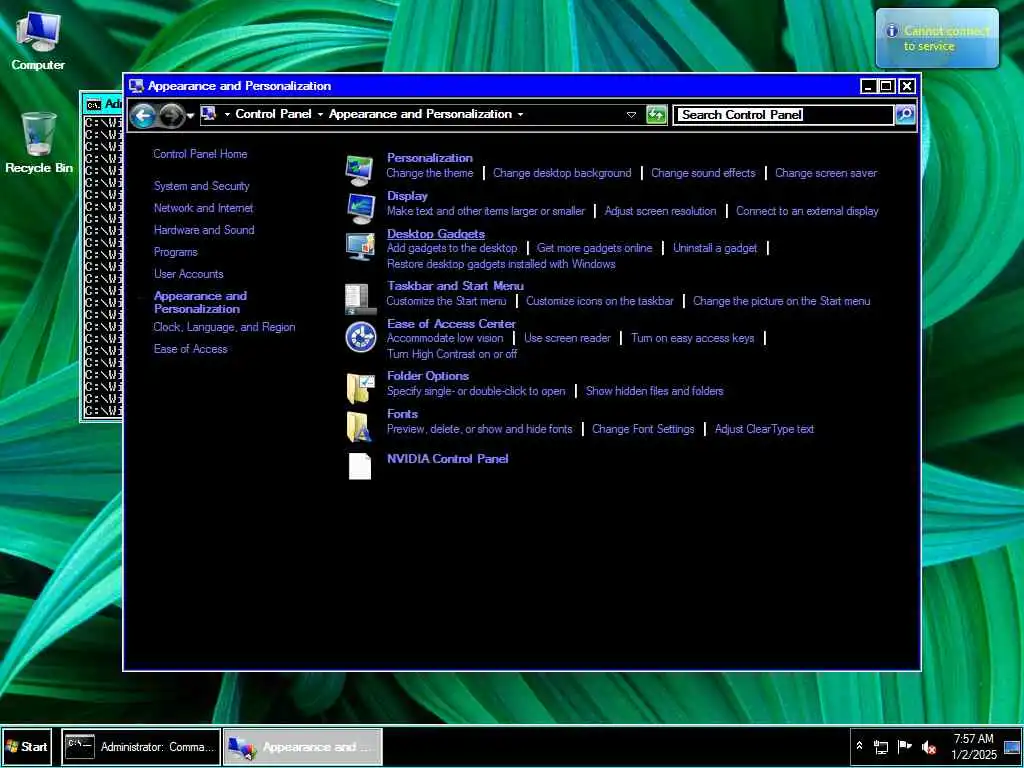Expand dropdown arrow after Control Panel breadcrumb
The image size is (1024, 768).
[x=320, y=114]
